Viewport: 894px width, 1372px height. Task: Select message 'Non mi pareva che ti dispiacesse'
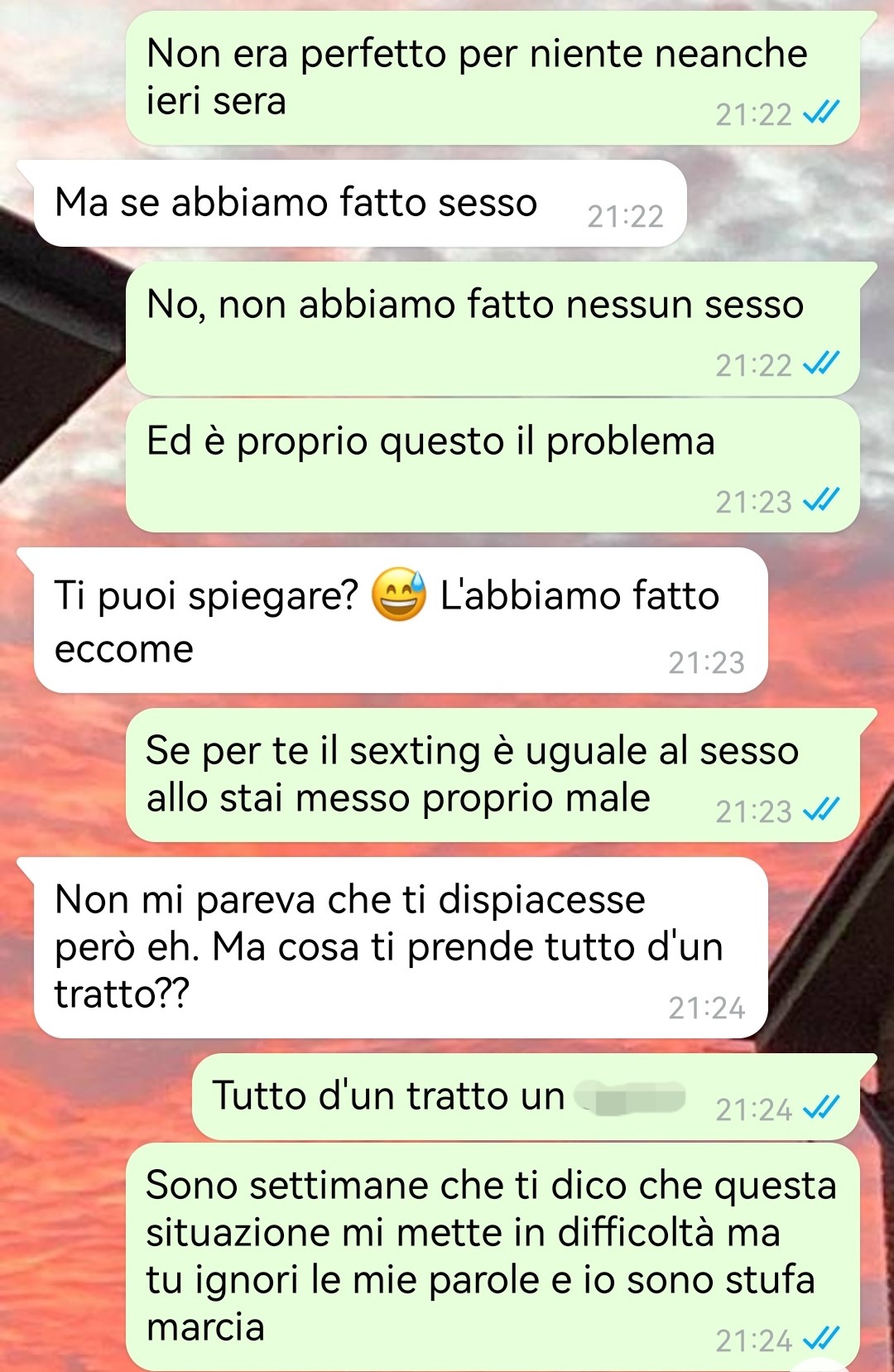[x=401, y=947]
